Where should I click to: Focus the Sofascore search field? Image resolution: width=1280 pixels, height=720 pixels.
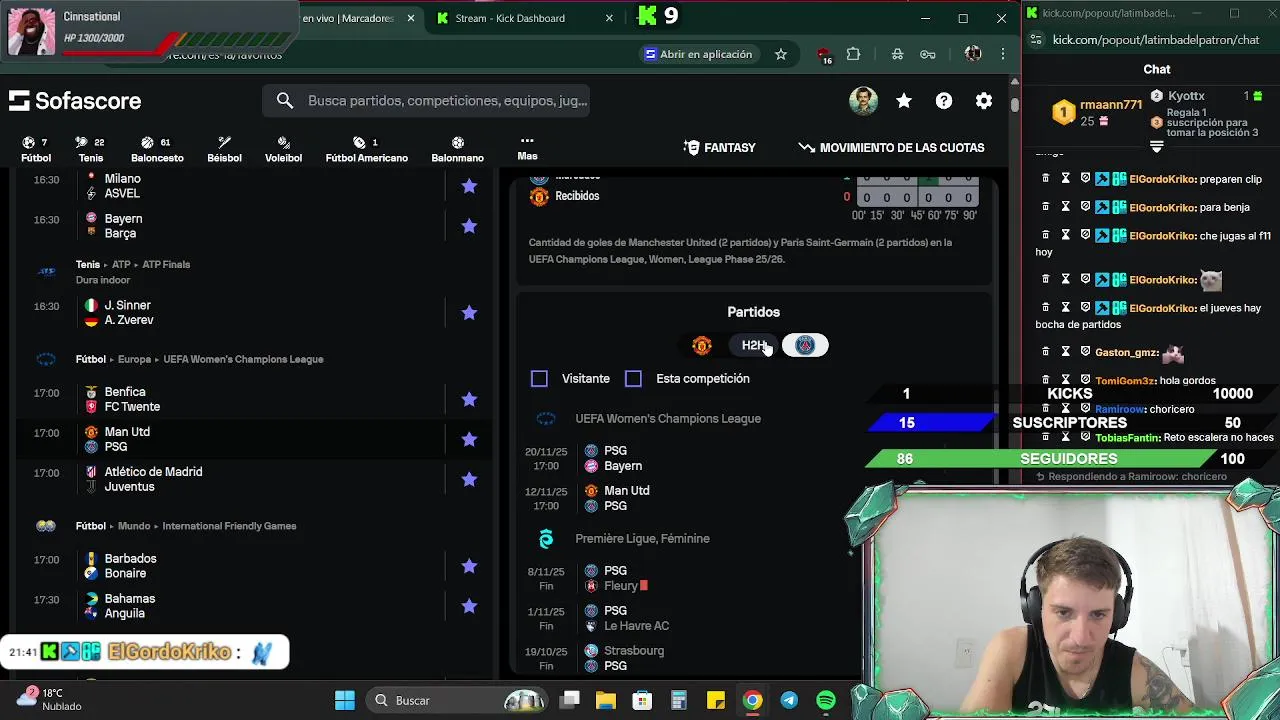tap(425, 101)
